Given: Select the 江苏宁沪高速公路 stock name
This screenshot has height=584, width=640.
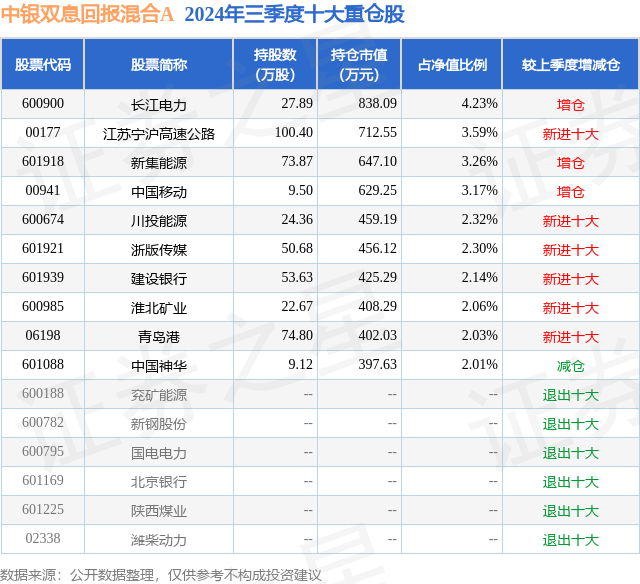Looking at the screenshot, I should pos(159,134).
